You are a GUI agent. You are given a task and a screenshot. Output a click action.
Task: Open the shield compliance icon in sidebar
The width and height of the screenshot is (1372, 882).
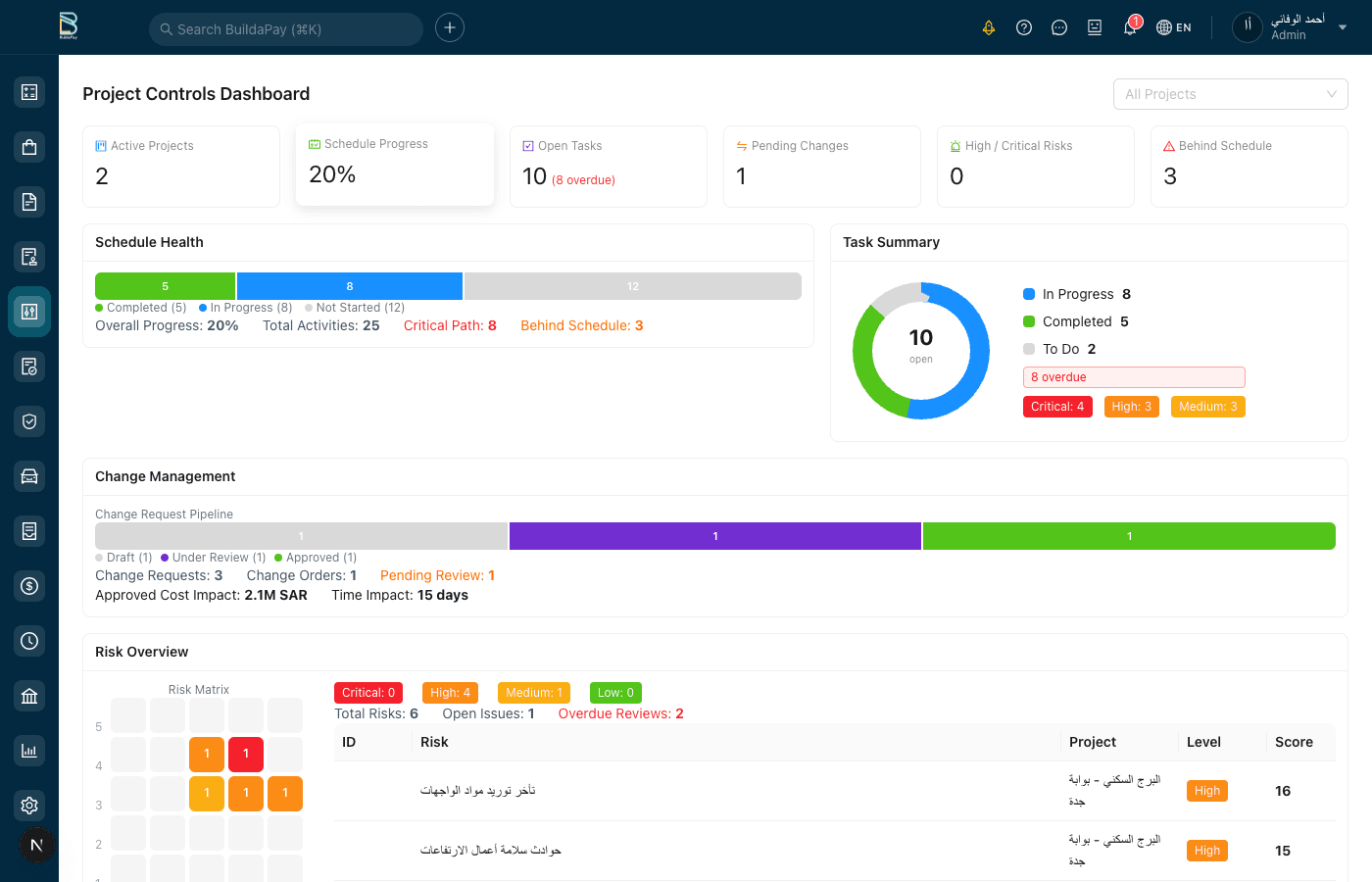pyautogui.click(x=28, y=420)
